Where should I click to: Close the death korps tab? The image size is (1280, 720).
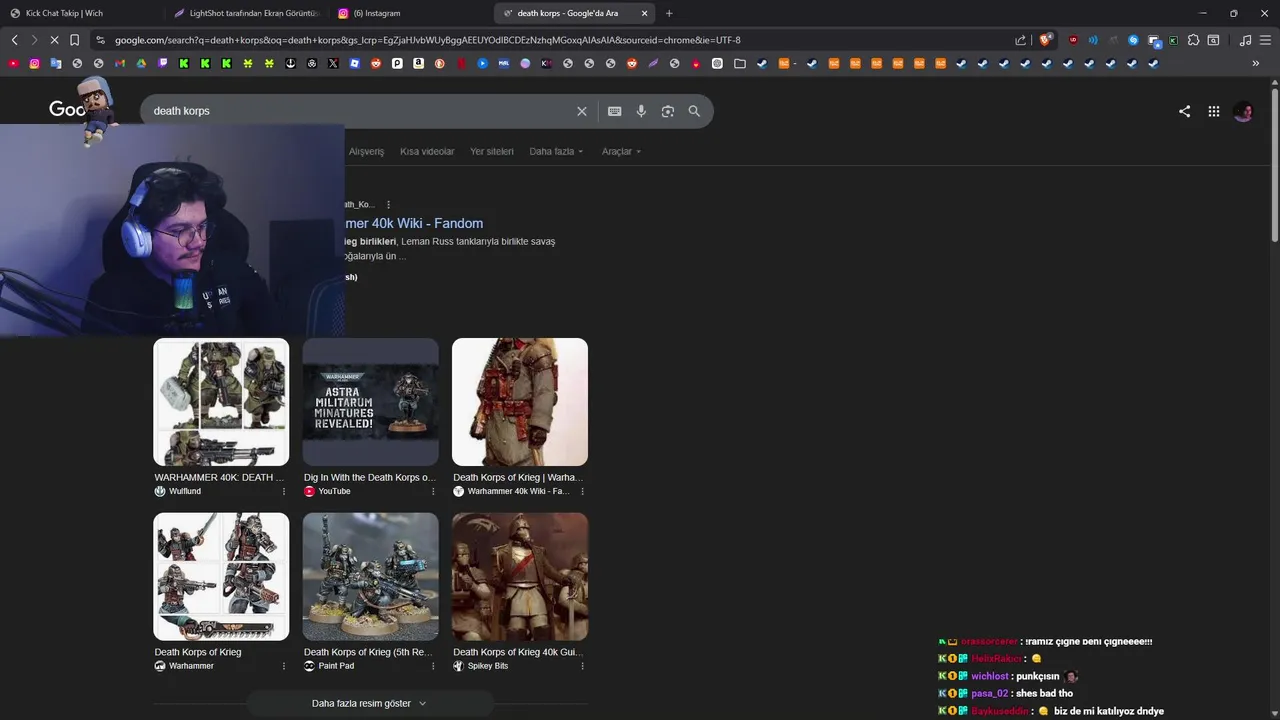(x=644, y=13)
